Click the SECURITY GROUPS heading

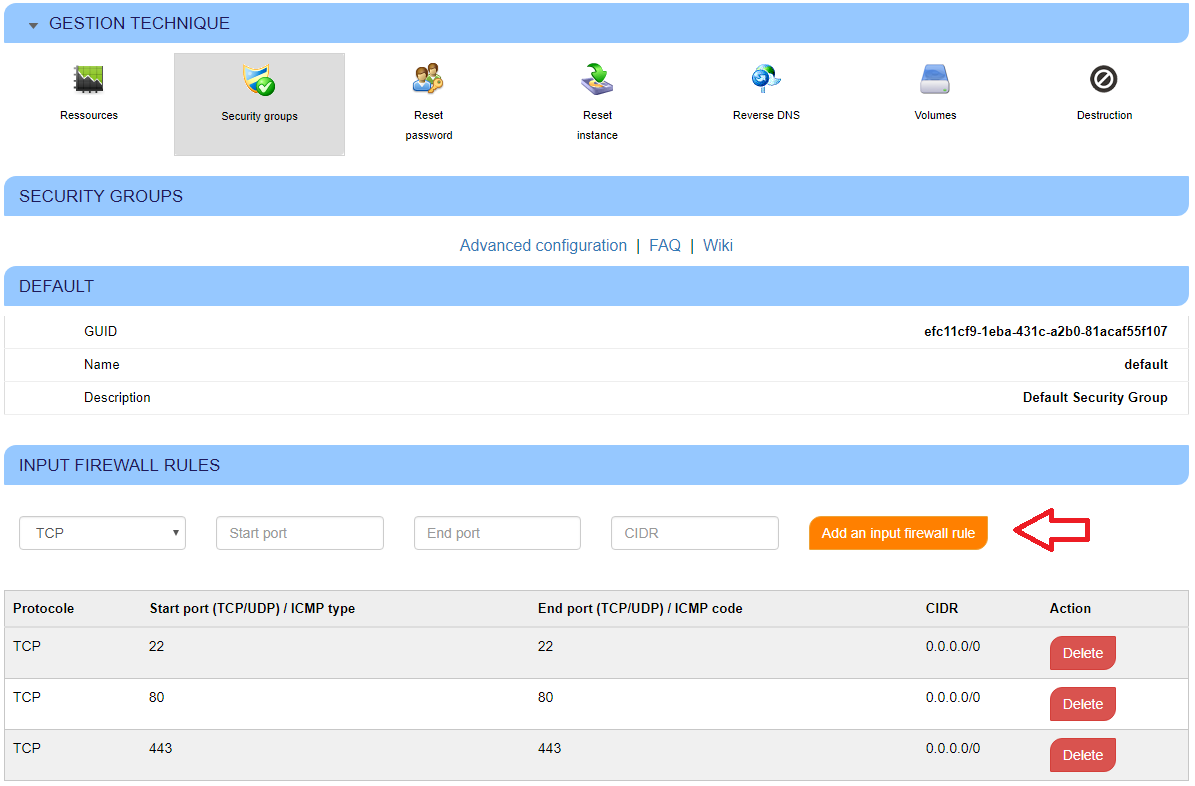[x=101, y=197]
